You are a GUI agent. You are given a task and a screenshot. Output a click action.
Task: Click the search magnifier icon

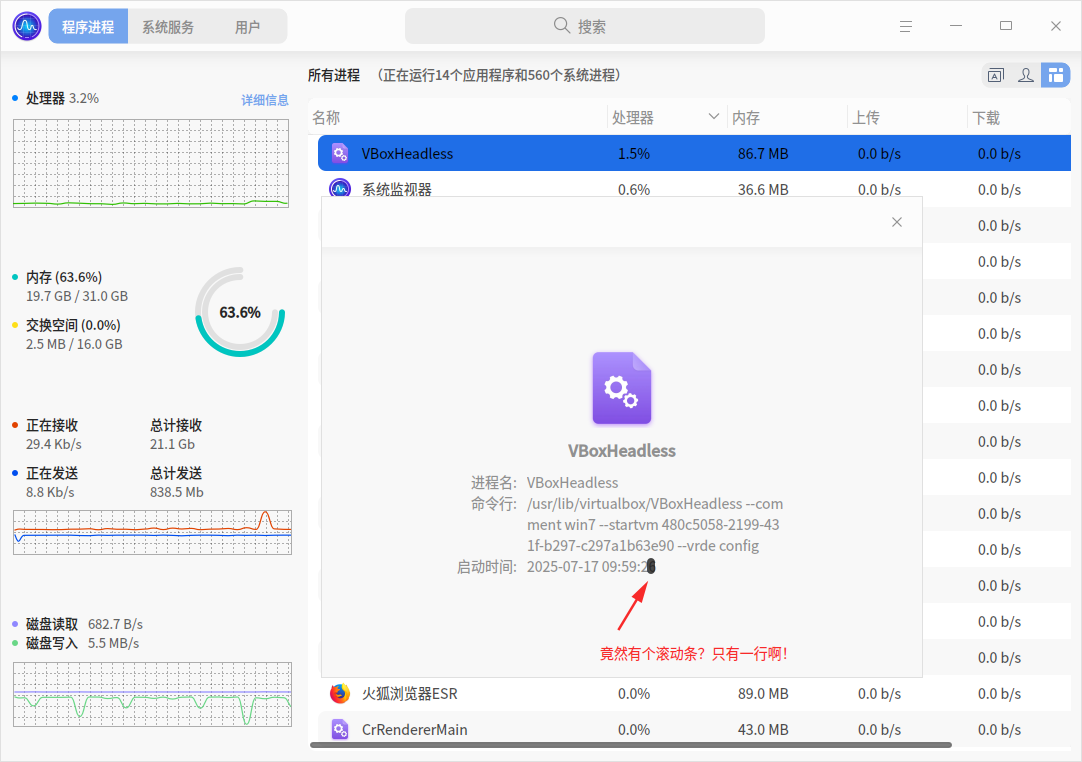coord(562,26)
